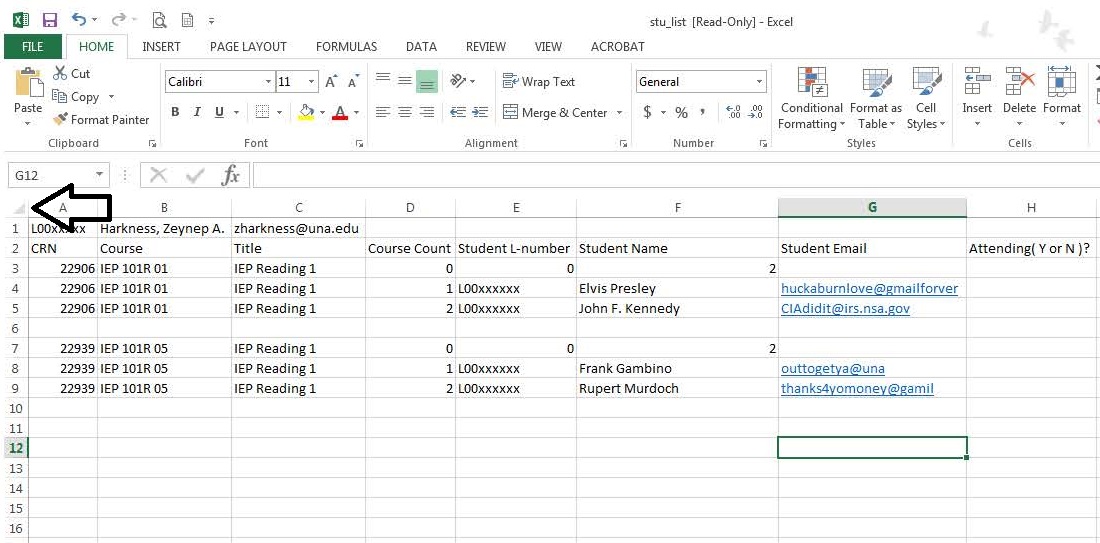Switch to the PAGE LAYOUT tab
Screen dimensions: 1100x543
248,46
